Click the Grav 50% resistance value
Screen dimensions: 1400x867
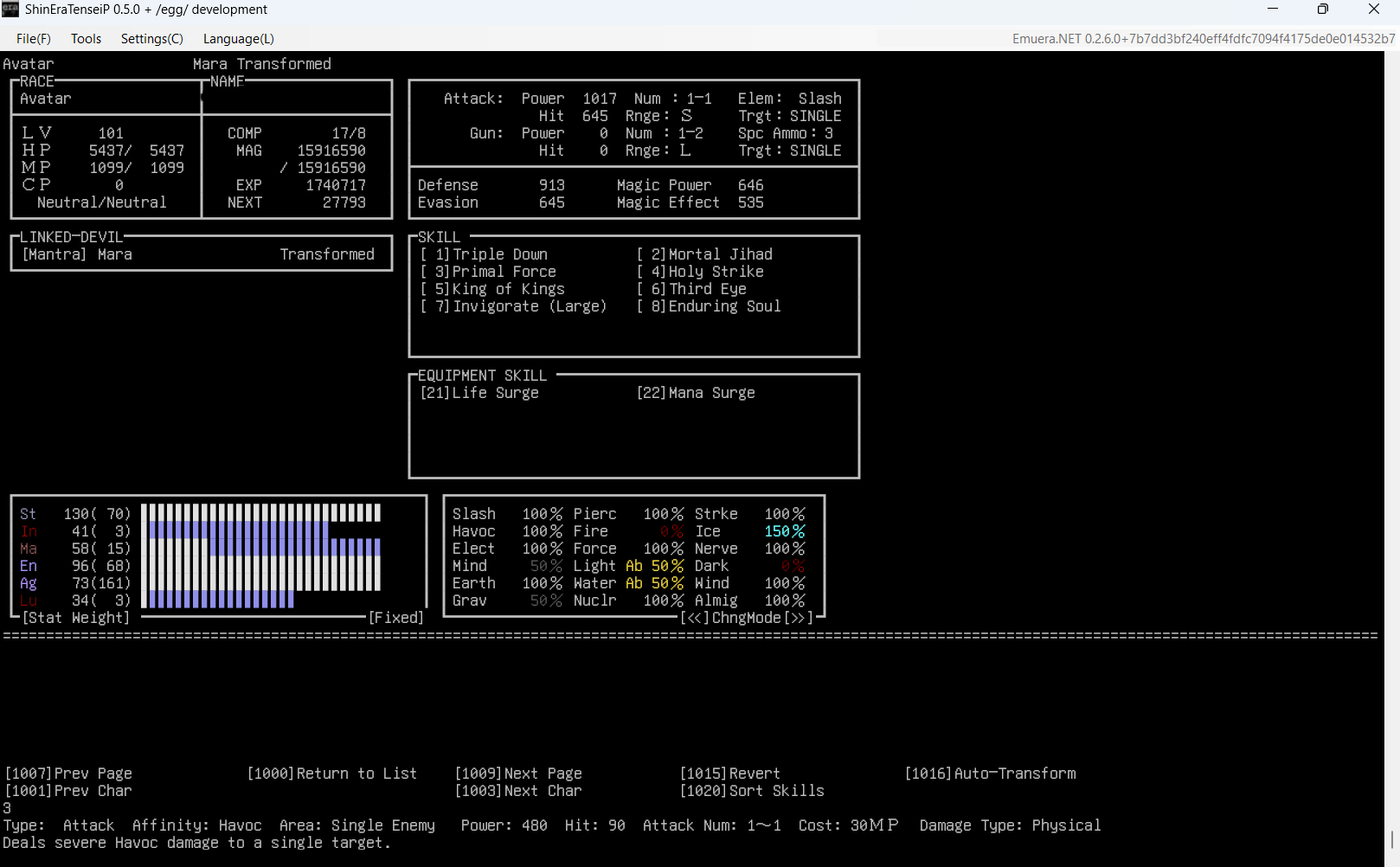(547, 600)
